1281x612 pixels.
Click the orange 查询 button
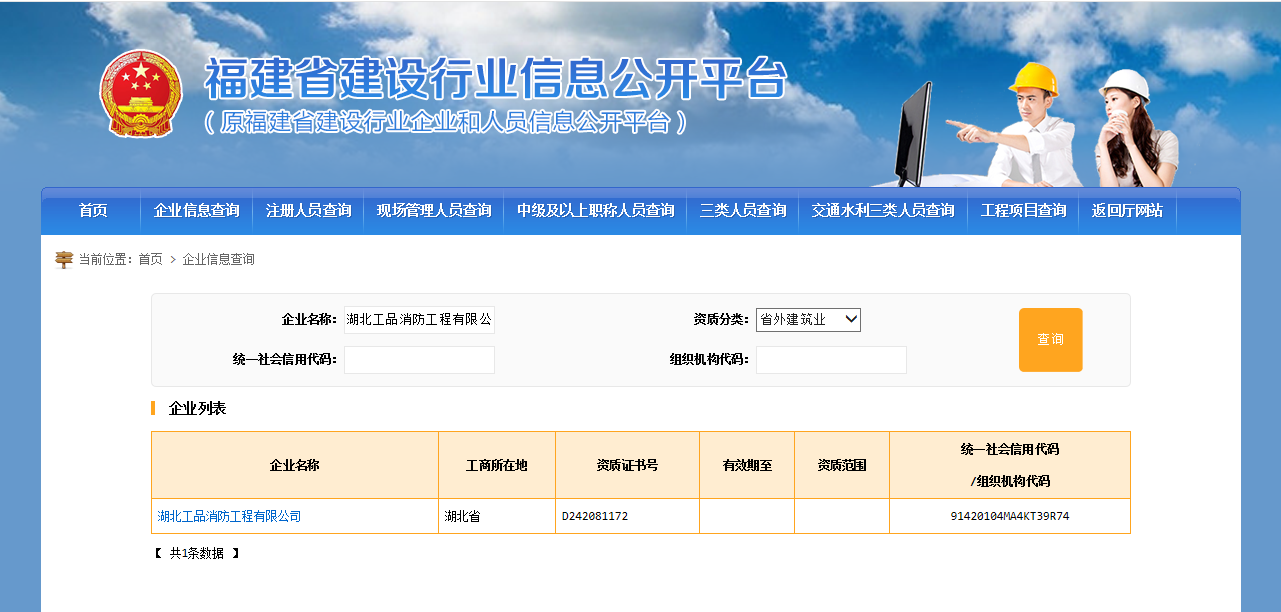[x=1051, y=340]
